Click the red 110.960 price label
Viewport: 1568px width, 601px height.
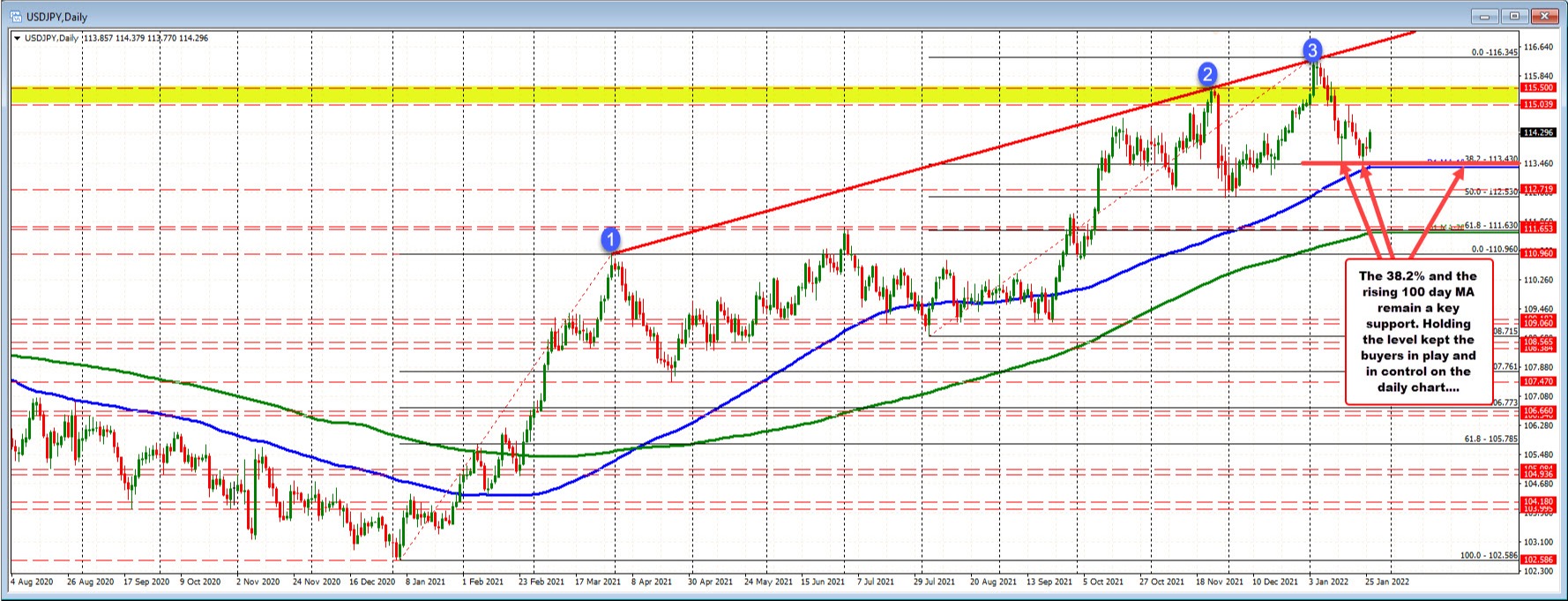[x=1538, y=253]
